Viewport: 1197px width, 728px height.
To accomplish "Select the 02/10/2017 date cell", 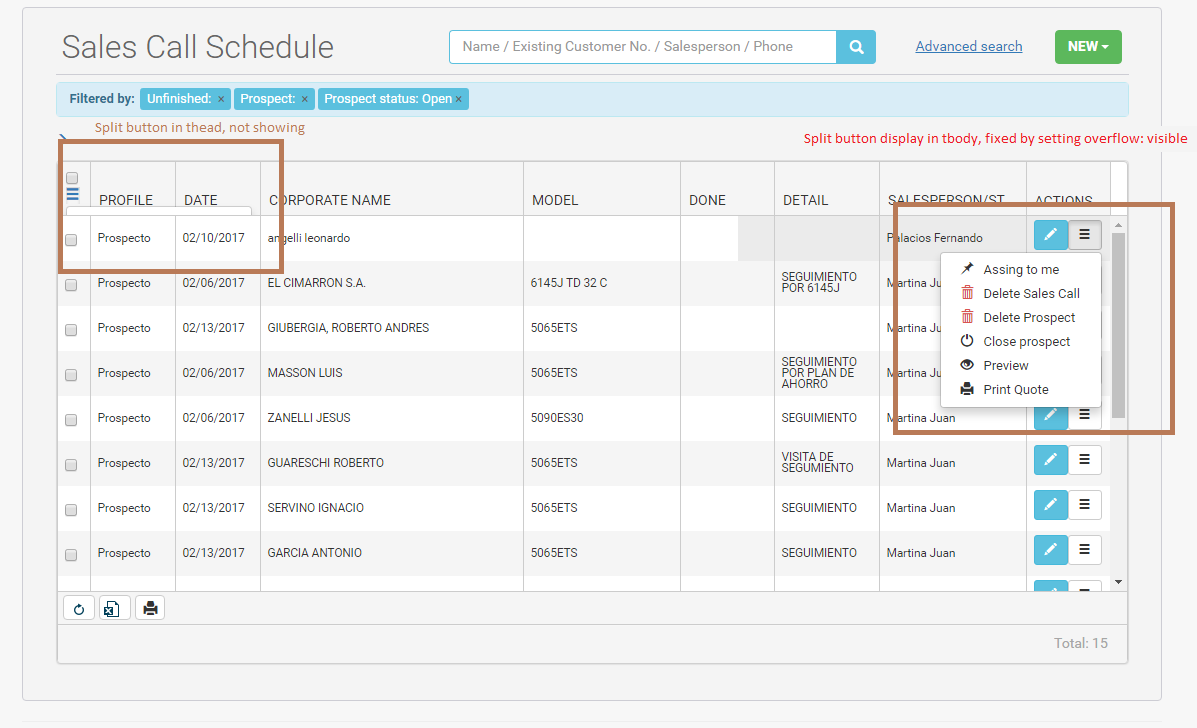I will pyautogui.click(x=218, y=238).
